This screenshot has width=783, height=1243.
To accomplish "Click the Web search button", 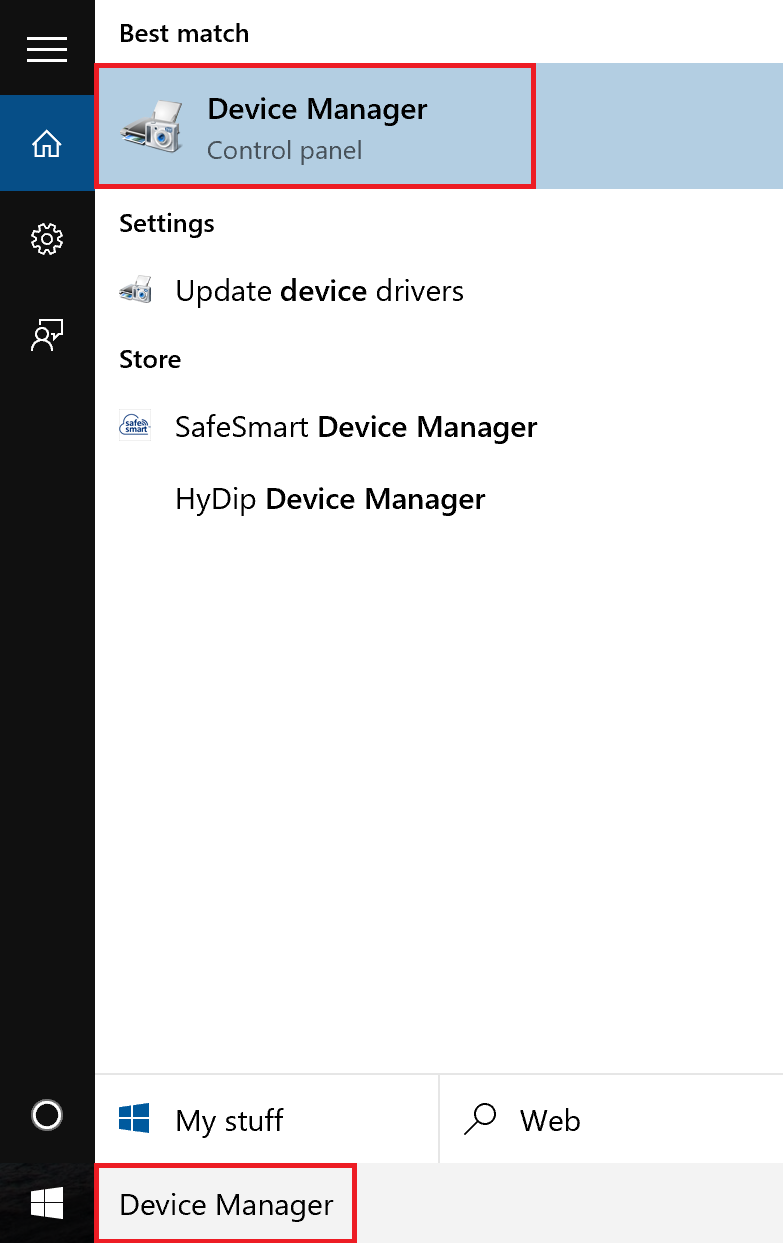I will pyautogui.click(x=550, y=1119).
